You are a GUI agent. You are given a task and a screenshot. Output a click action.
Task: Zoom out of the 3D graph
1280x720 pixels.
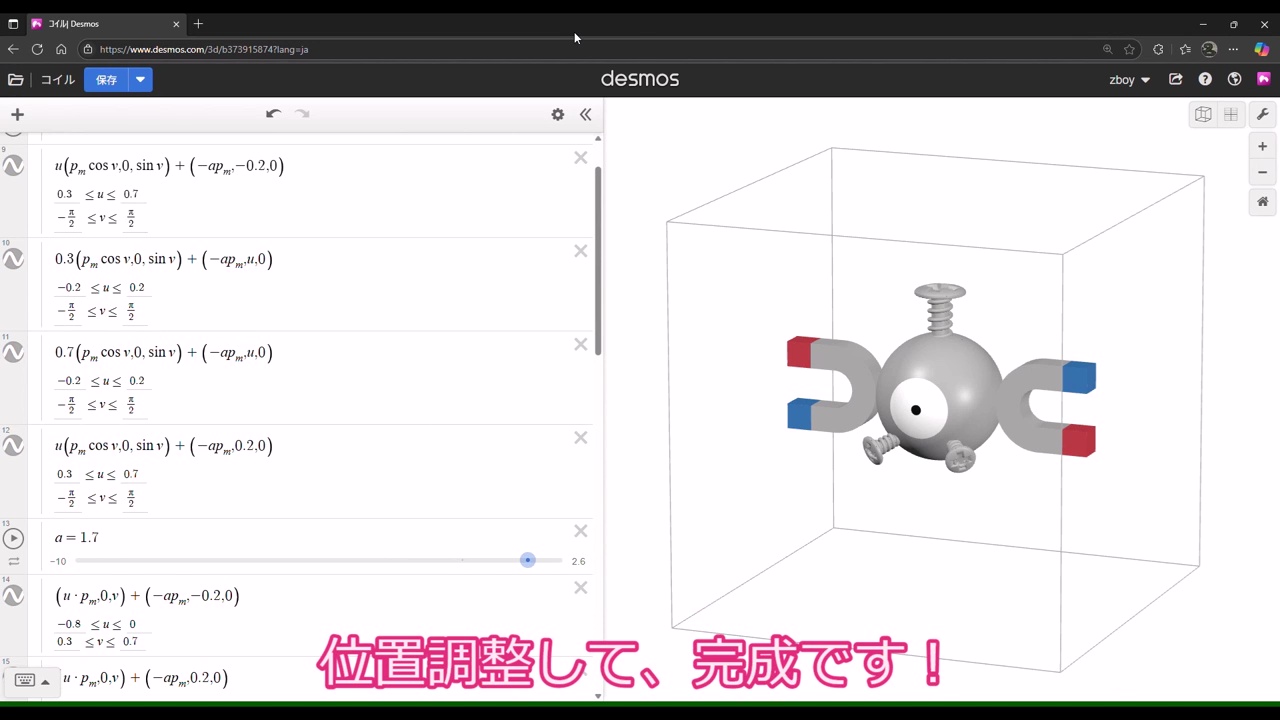[x=1262, y=172]
